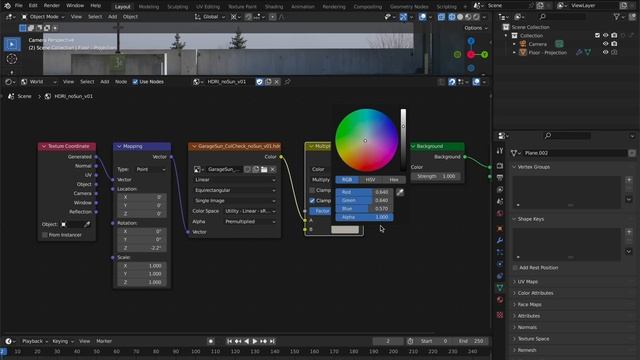Image resolution: width=640 pixels, height=360 pixels.
Task: Select the 3D Cursor tool in viewport
Action: point(12,59)
